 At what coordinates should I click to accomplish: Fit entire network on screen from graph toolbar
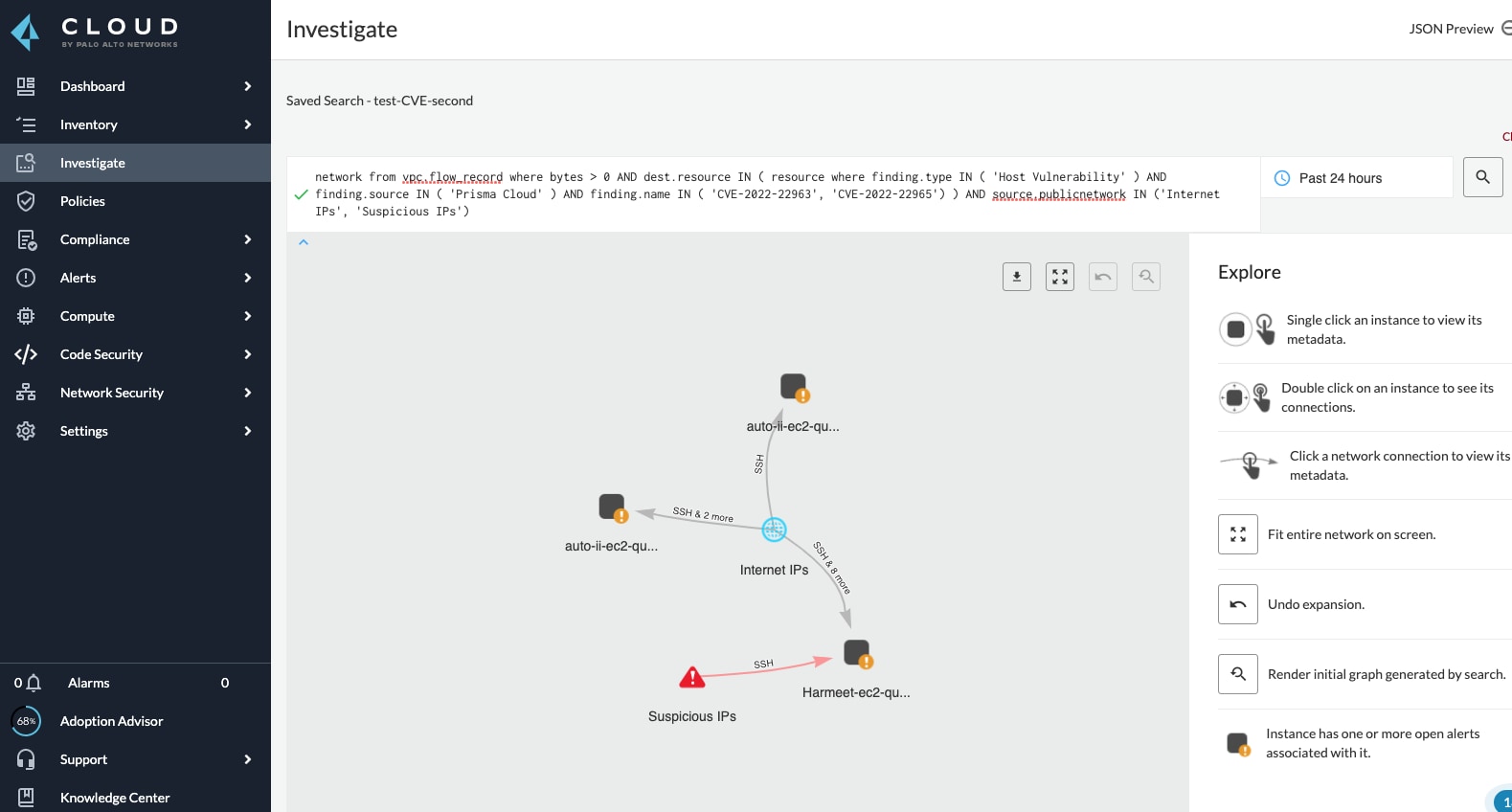point(1060,277)
